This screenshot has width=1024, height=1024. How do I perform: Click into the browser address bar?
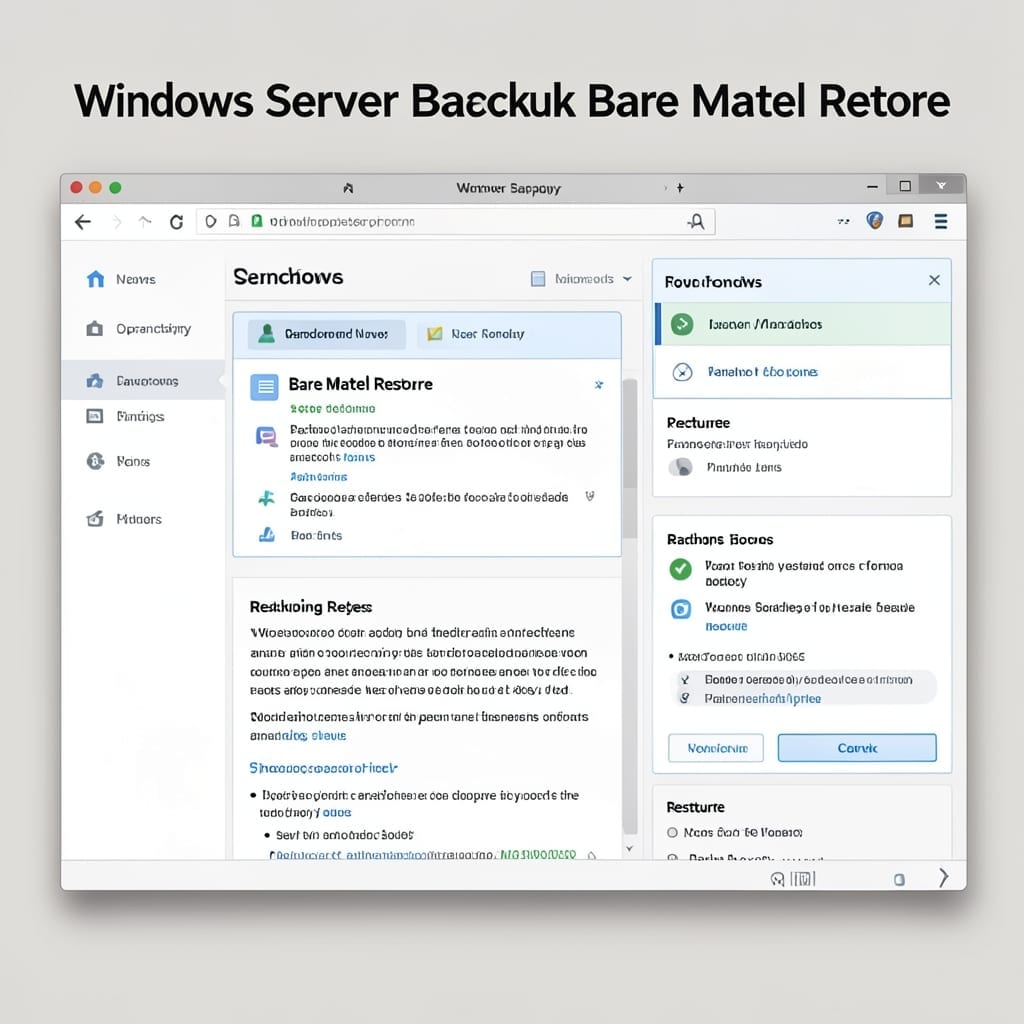(455, 222)
